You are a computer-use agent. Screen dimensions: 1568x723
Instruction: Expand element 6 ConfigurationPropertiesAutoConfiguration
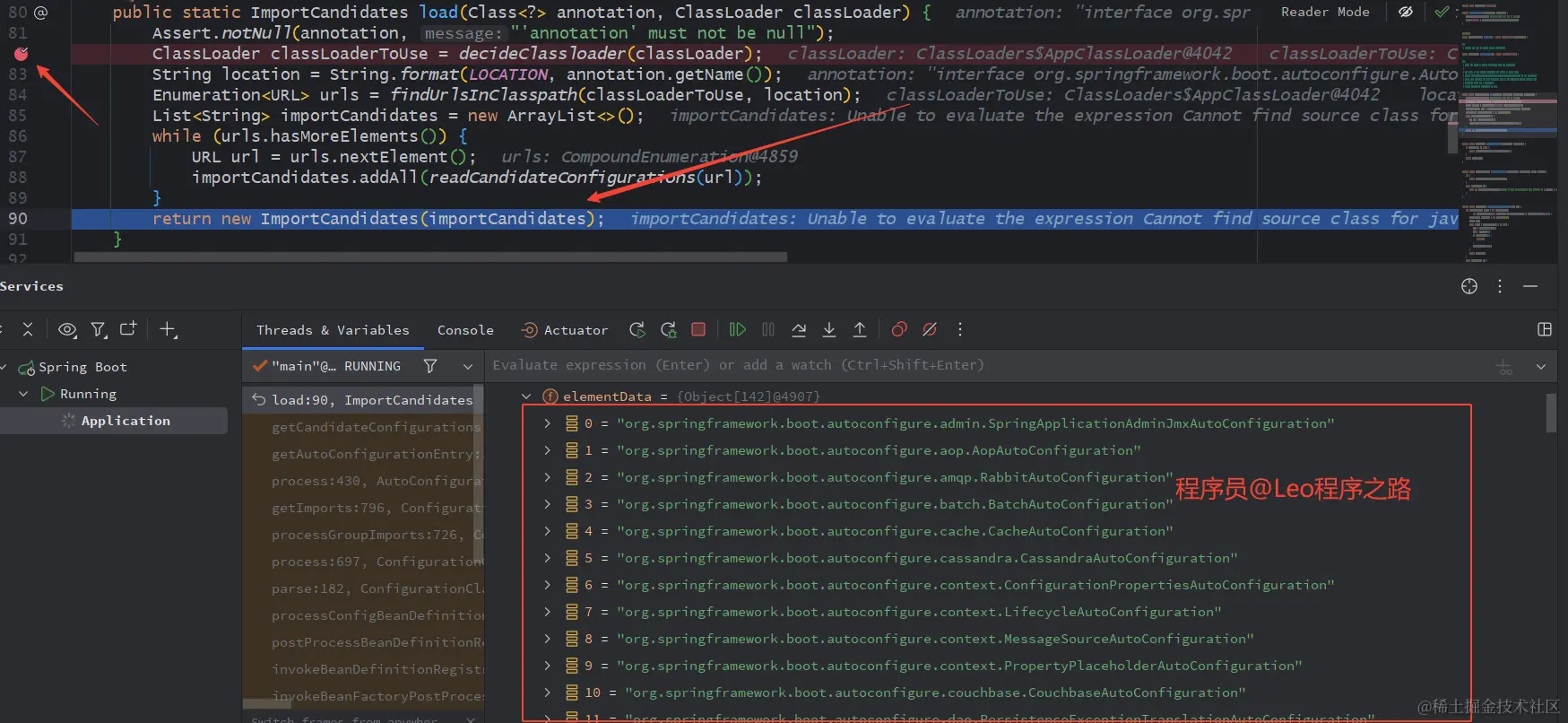547,585
